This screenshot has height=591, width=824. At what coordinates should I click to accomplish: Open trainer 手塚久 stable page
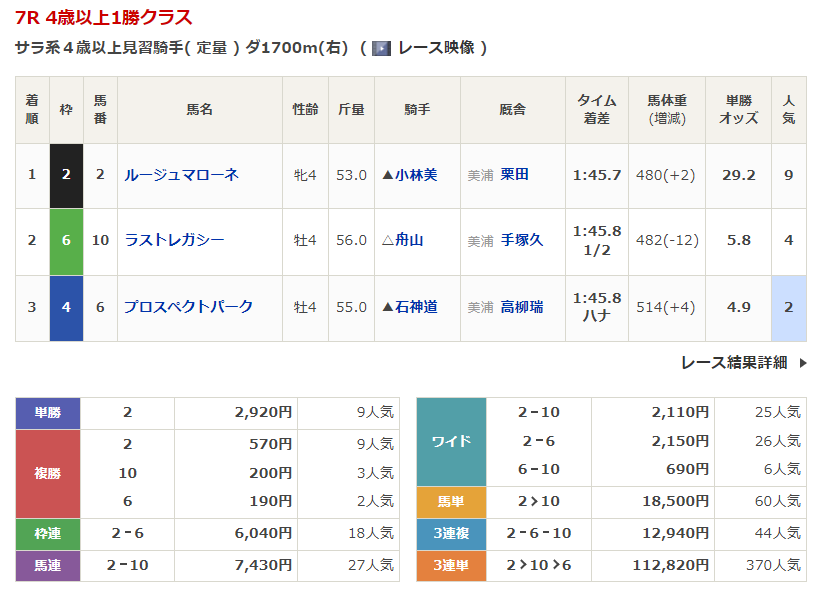coord(522,240)
